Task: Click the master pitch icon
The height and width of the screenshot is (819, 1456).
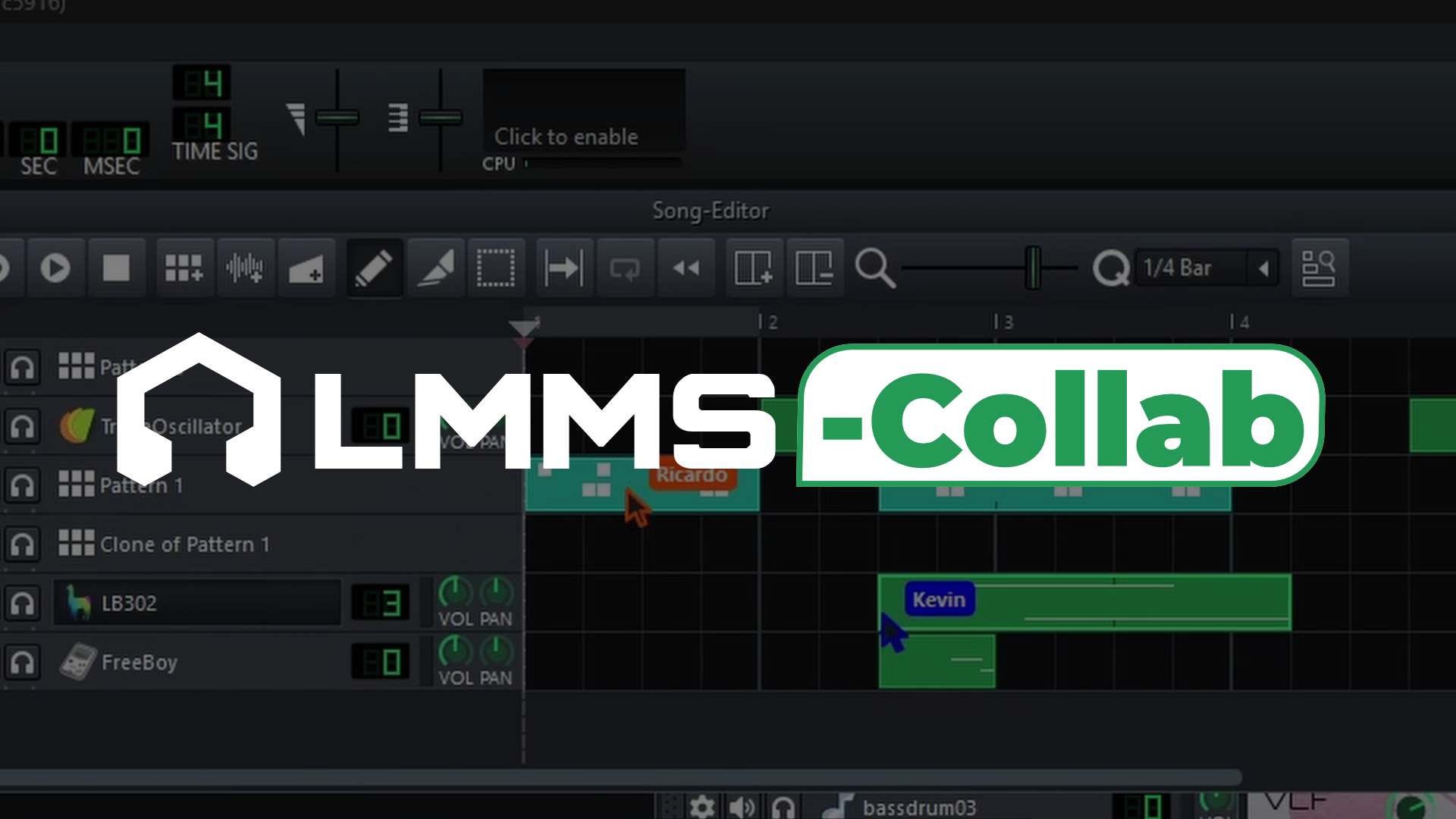Action: click(398, 118)
